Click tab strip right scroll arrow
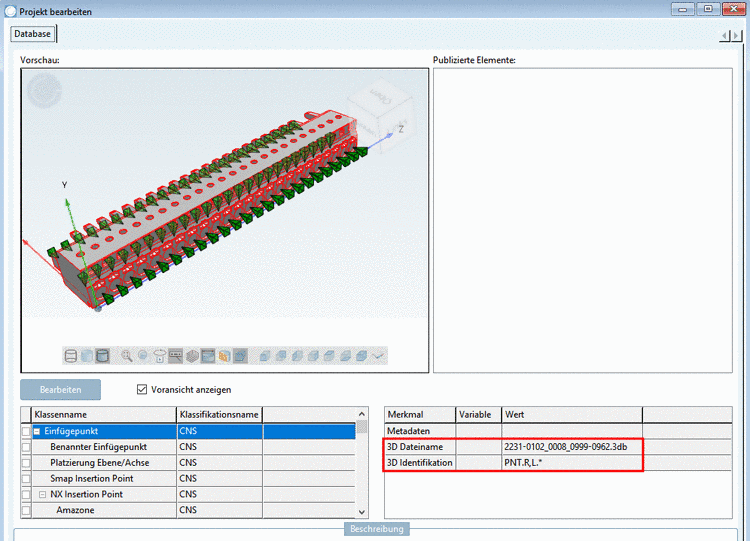Image resolution: width=750 pixels, height=541 pixels. click(x=737, y=35)
